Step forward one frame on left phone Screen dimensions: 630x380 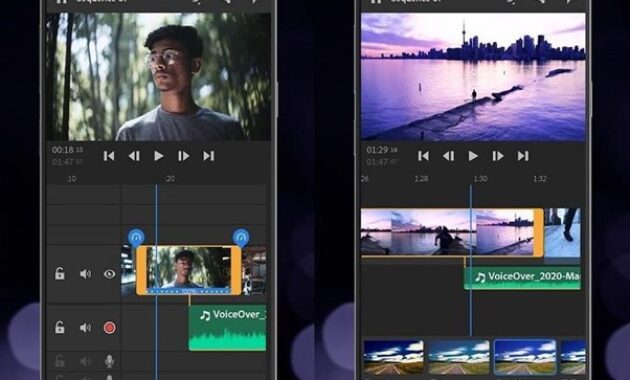click(184, 156)
